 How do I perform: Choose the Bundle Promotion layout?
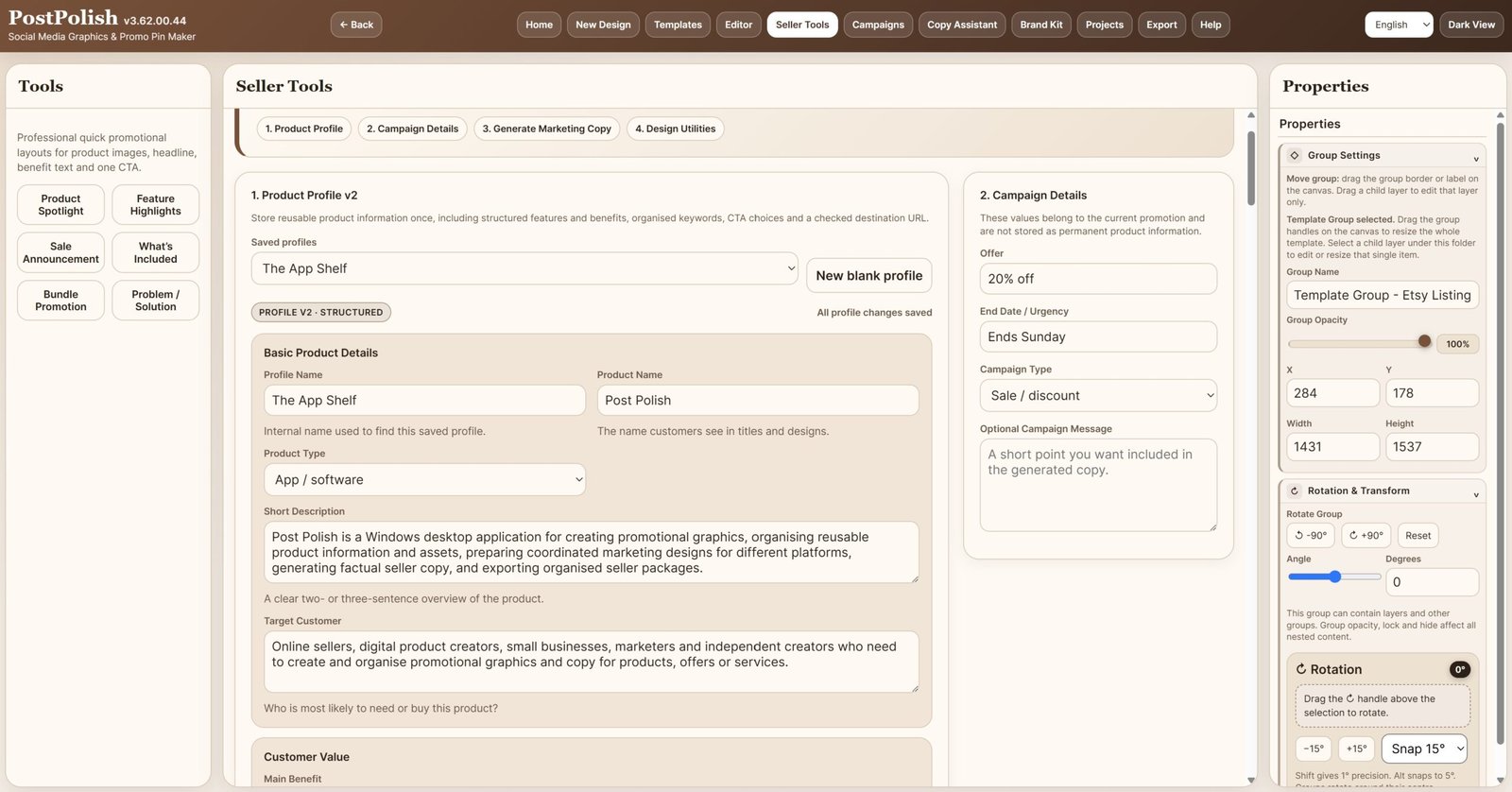(x=60, y=301)
